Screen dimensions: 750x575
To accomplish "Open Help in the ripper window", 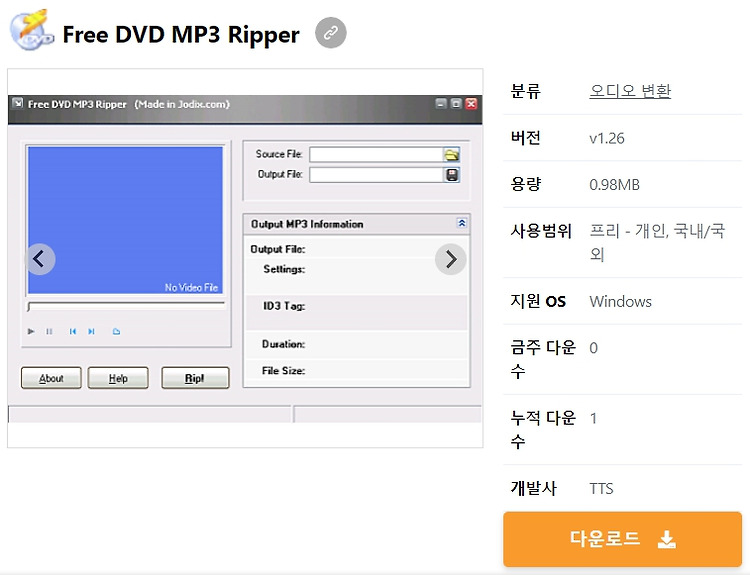I will (118, 378).
